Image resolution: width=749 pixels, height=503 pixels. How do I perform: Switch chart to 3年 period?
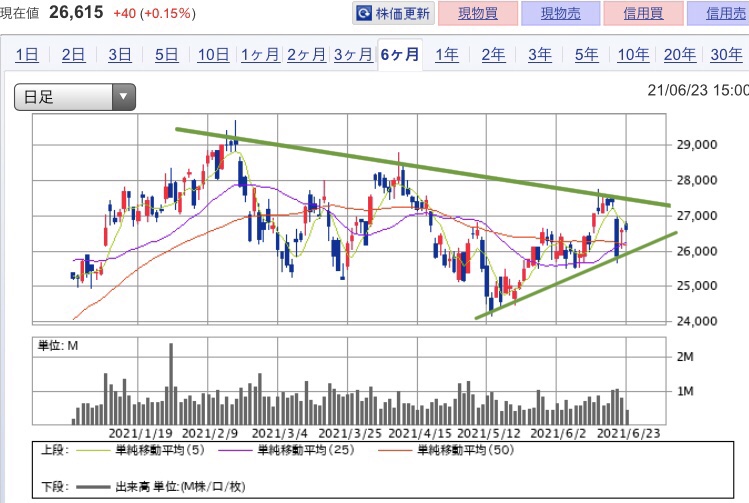tap(540, 55)
